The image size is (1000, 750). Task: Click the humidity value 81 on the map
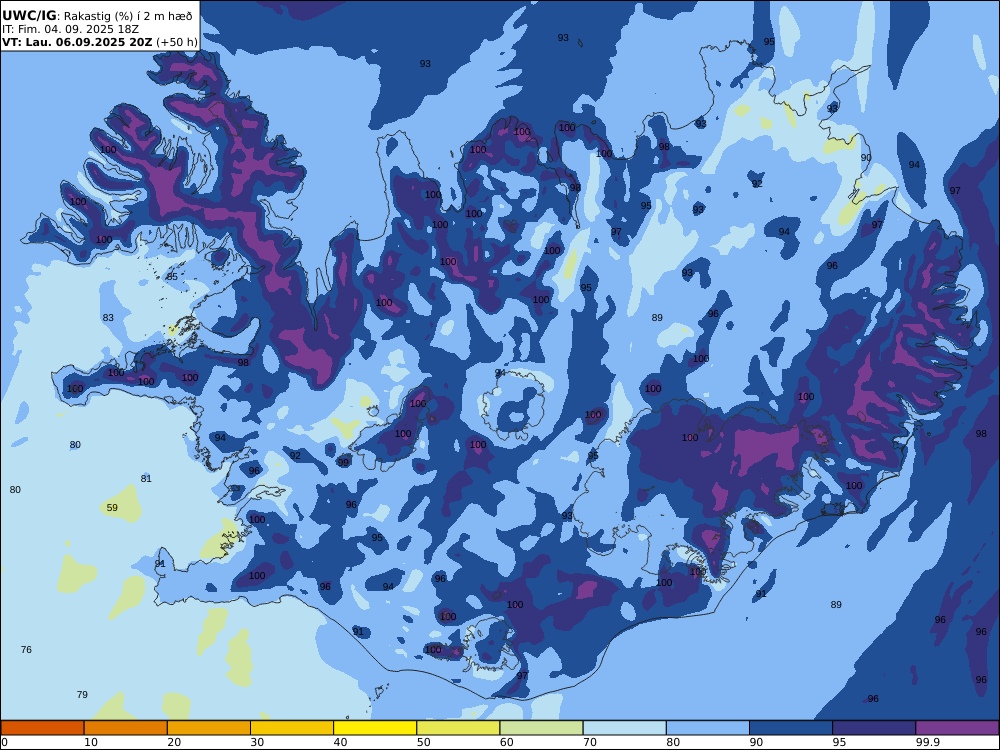146,478
